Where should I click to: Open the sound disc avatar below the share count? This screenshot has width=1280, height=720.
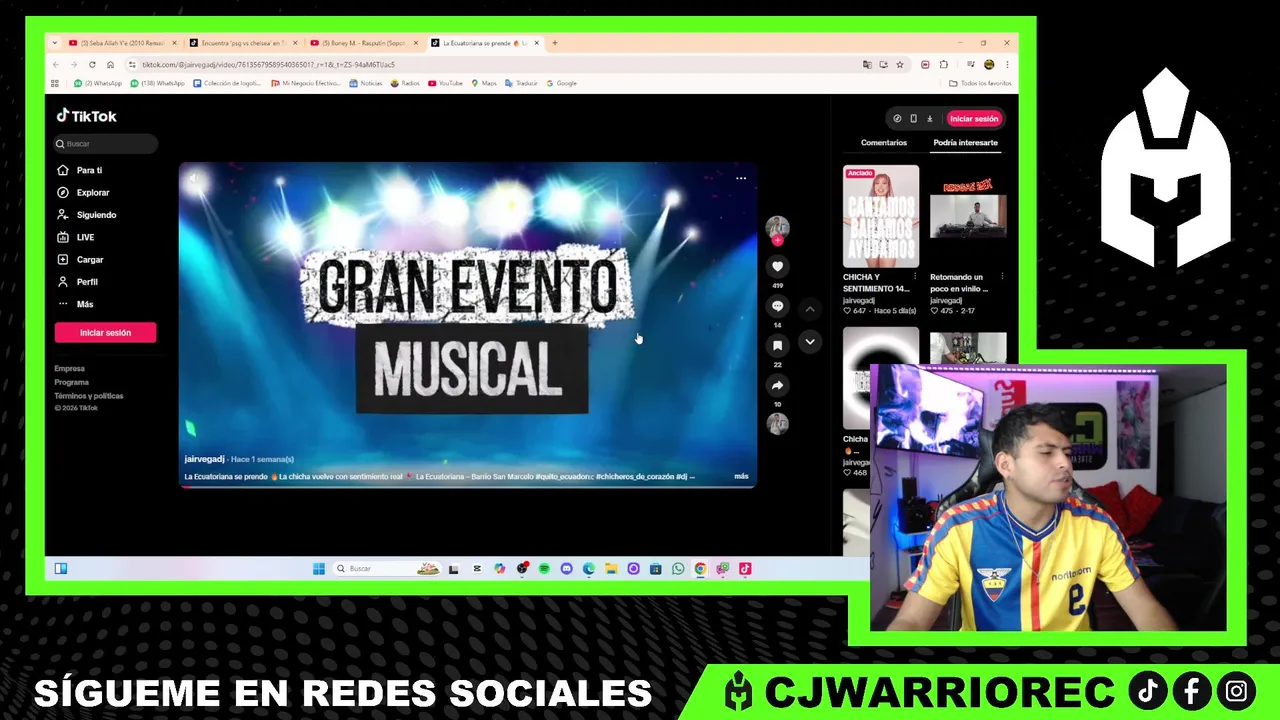pos(777,424)
